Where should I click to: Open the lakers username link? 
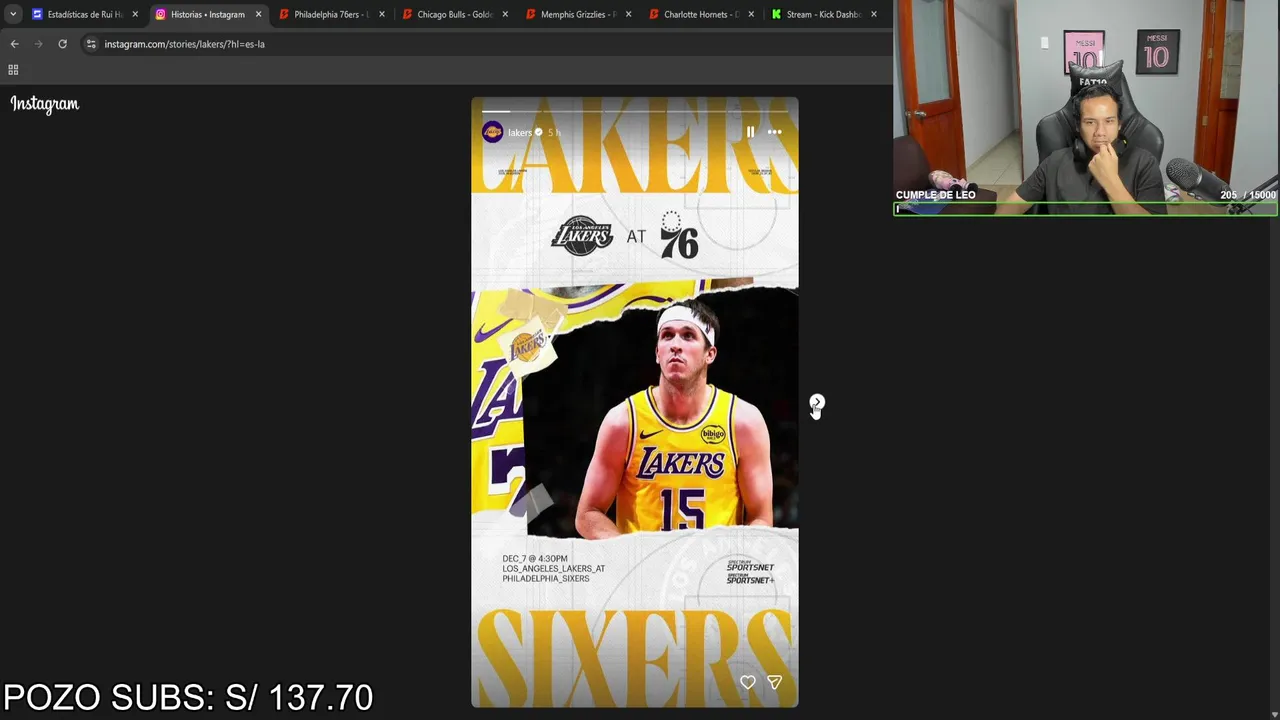pos(519,132)
